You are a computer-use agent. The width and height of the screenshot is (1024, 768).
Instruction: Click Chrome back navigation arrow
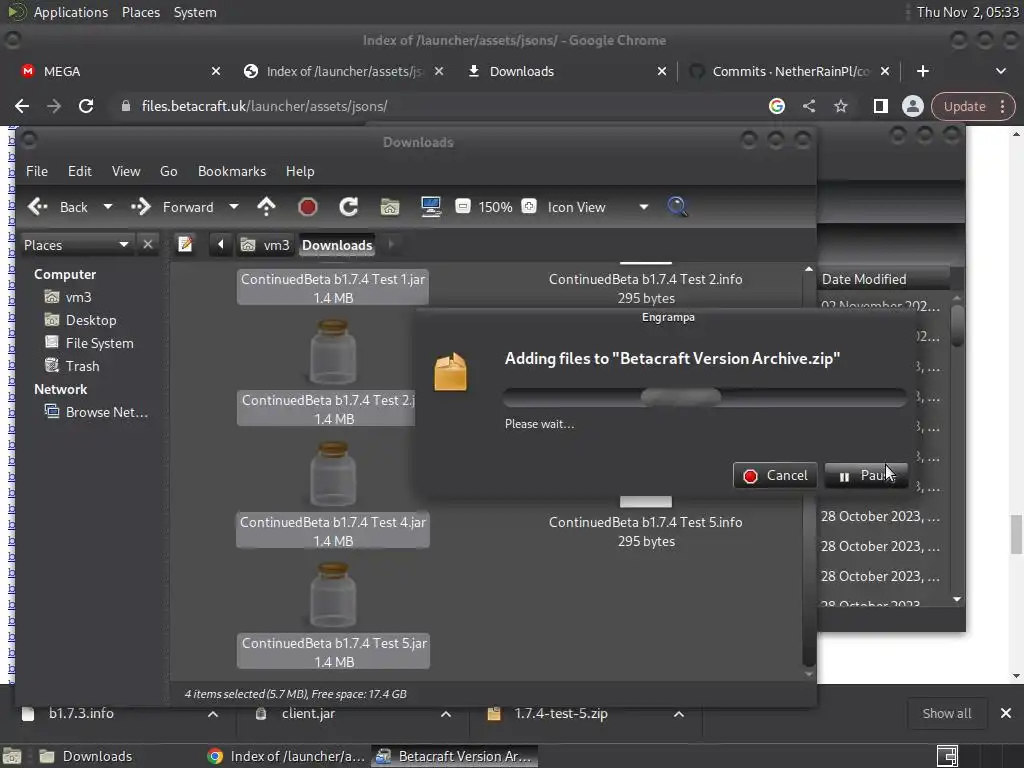22,106
